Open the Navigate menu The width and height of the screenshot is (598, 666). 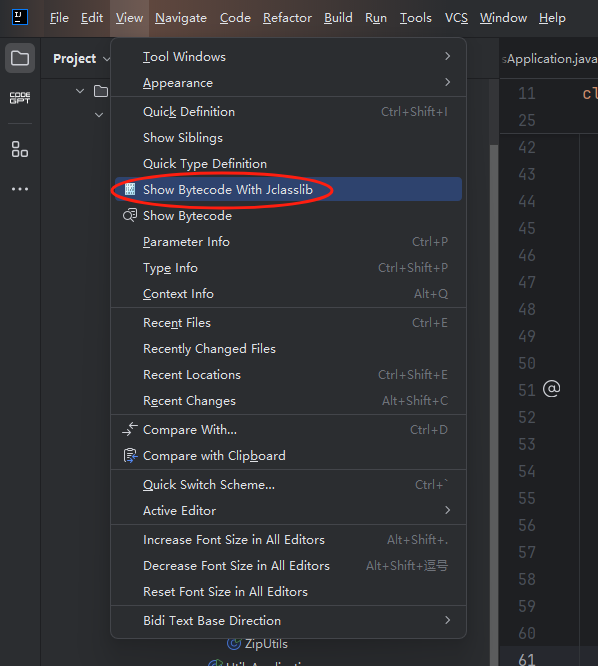pyautogui.click(x=181, y=18)
